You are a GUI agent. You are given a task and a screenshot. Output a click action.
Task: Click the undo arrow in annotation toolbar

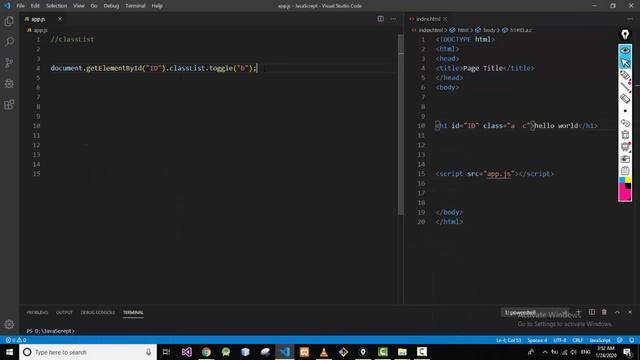(625, 123)
